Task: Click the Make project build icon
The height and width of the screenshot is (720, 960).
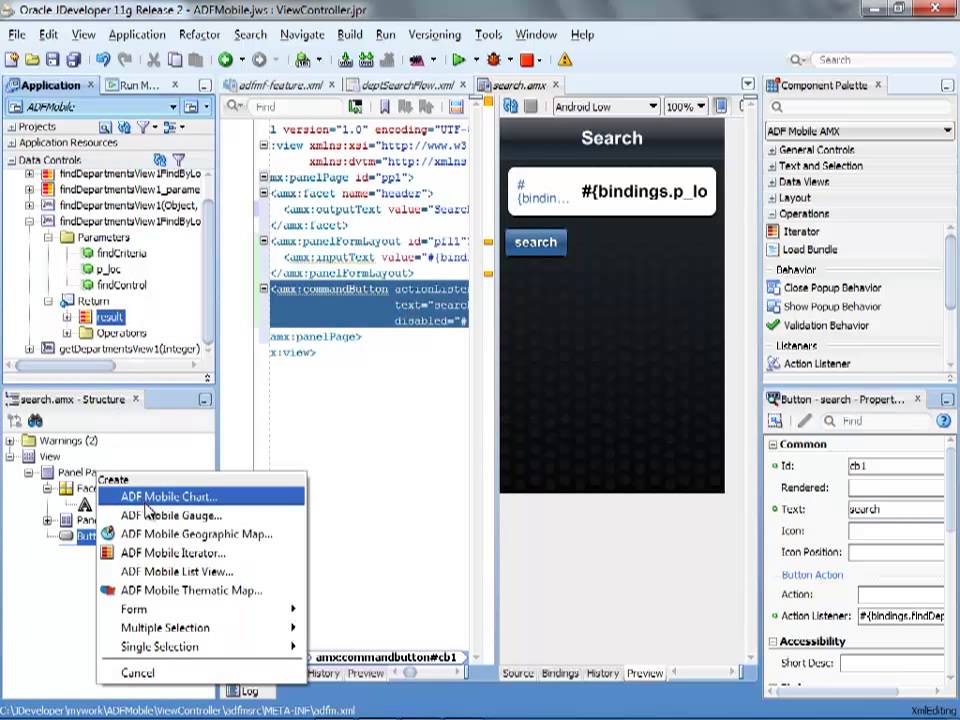Action: pyautogui.click(x=345, y=59)
